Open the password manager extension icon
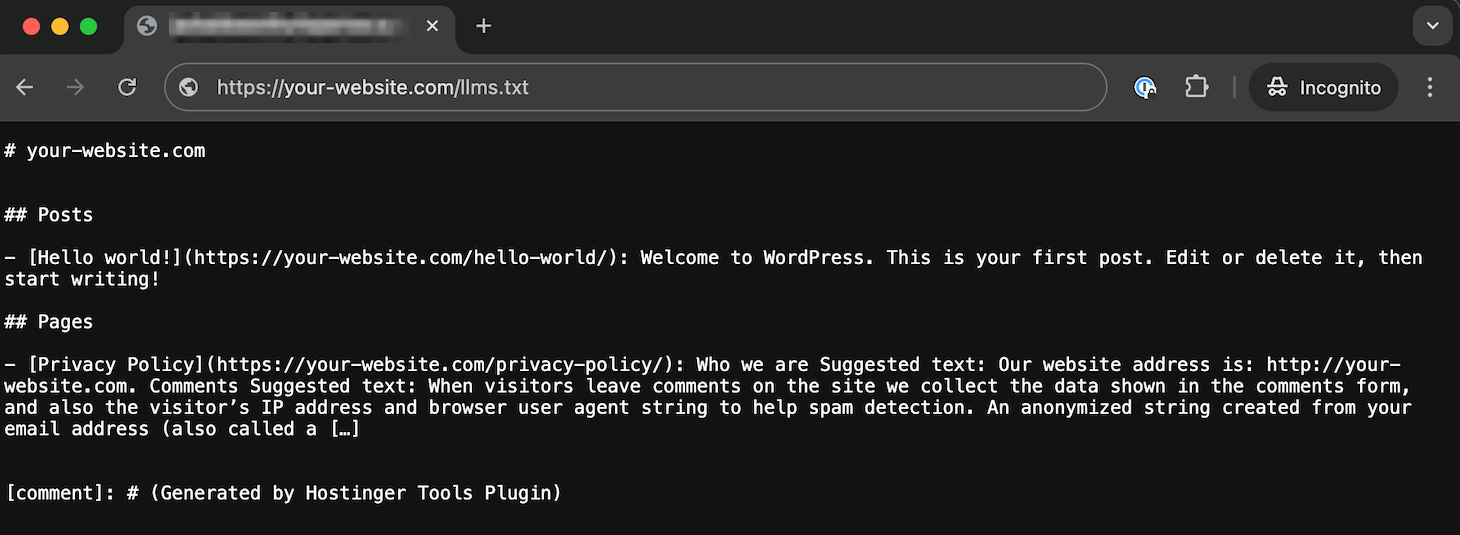 pyautogui.click(x=1145, y=88)
